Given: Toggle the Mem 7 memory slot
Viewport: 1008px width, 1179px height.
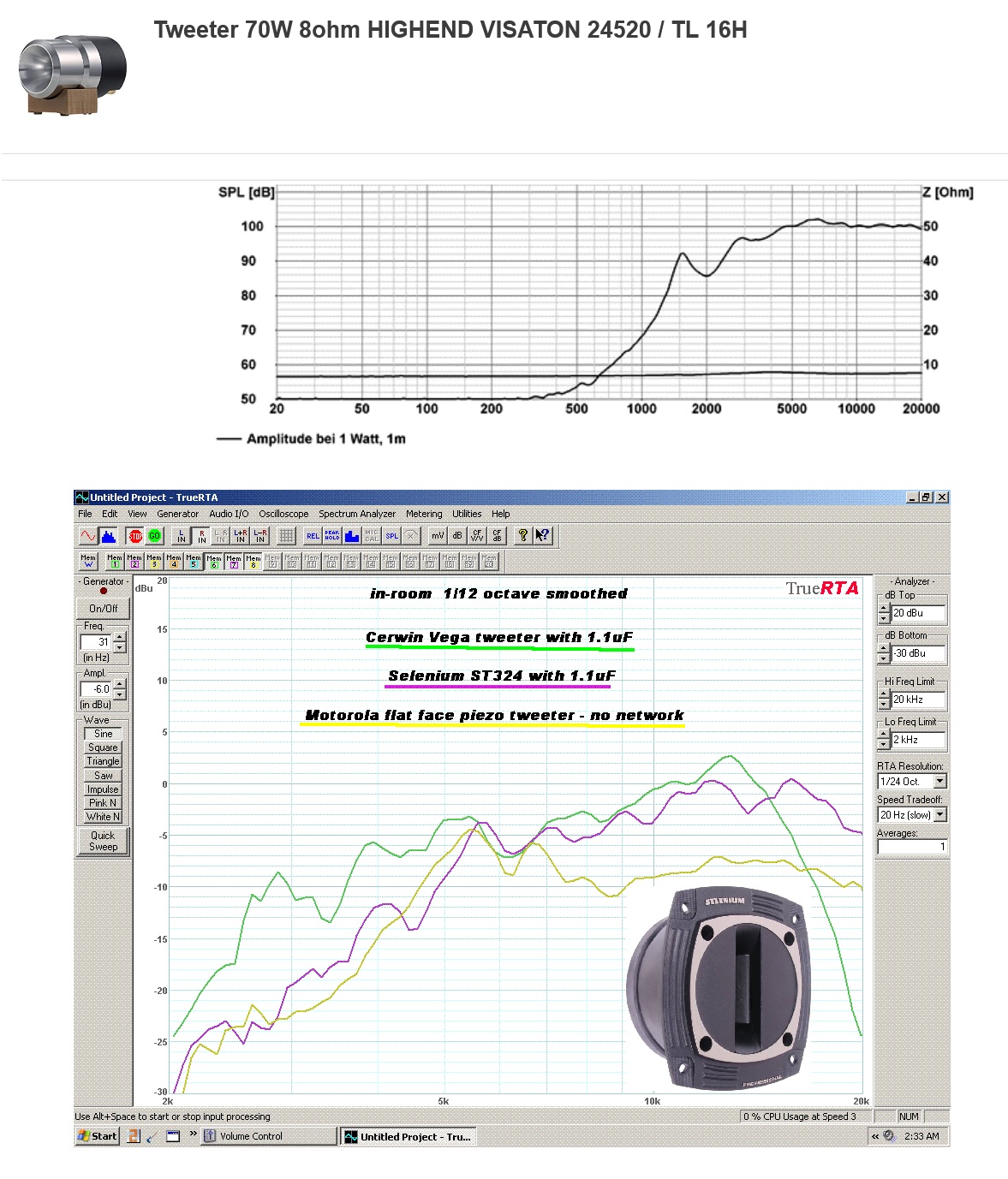Looking at the screenshot, I should click(x=234, y=561).
